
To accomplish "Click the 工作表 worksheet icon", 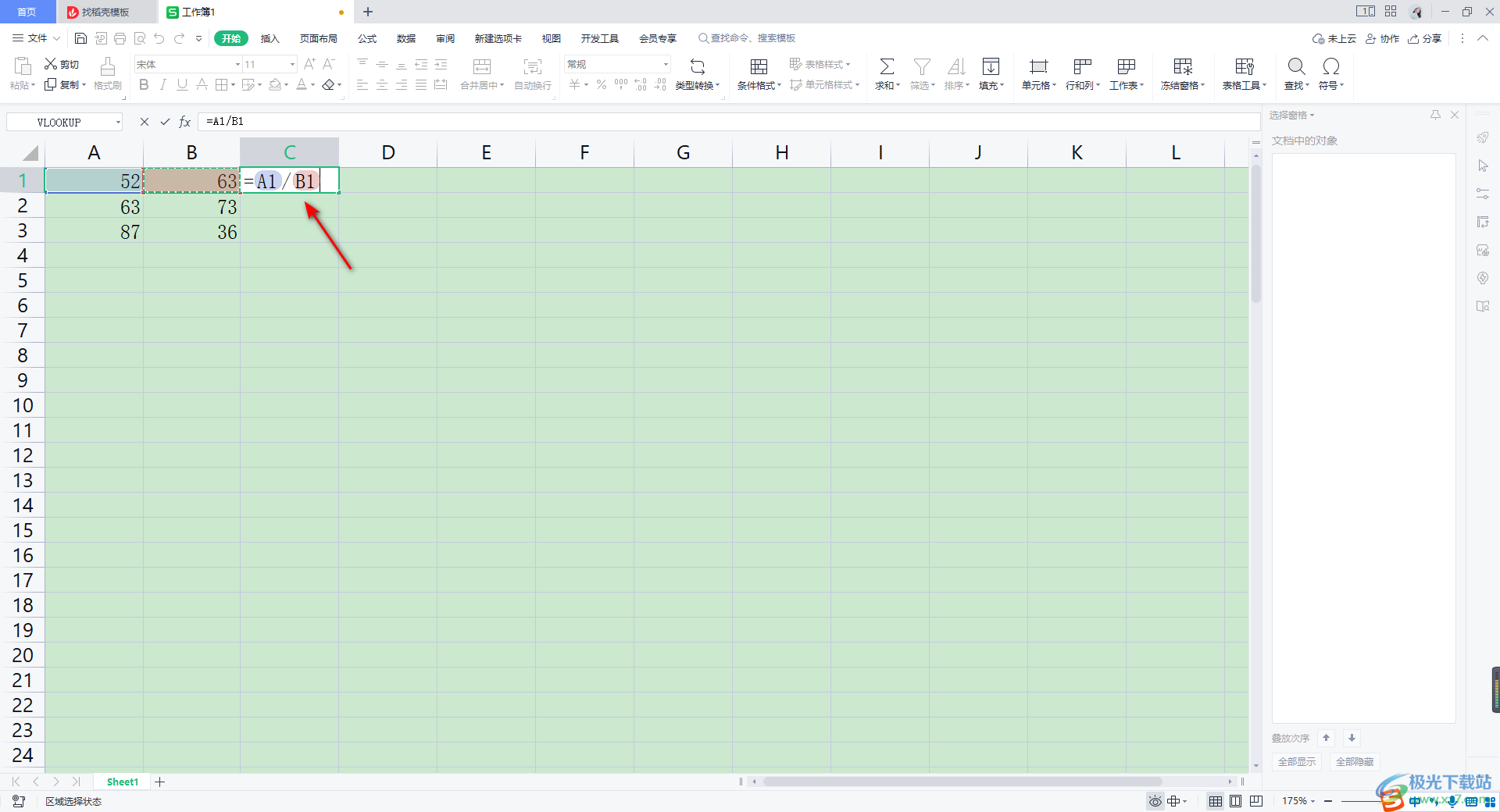I will tap(1126, 67).
